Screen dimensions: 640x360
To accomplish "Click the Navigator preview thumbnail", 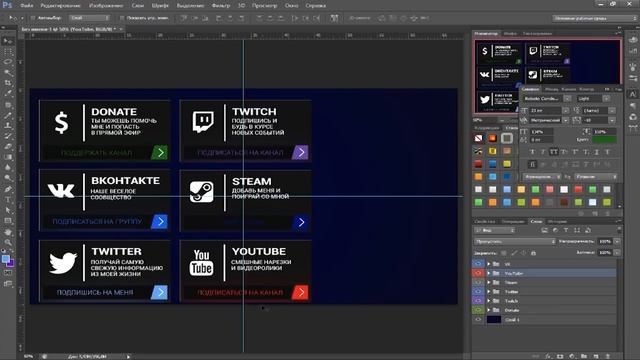I will (x=548, y=76).
